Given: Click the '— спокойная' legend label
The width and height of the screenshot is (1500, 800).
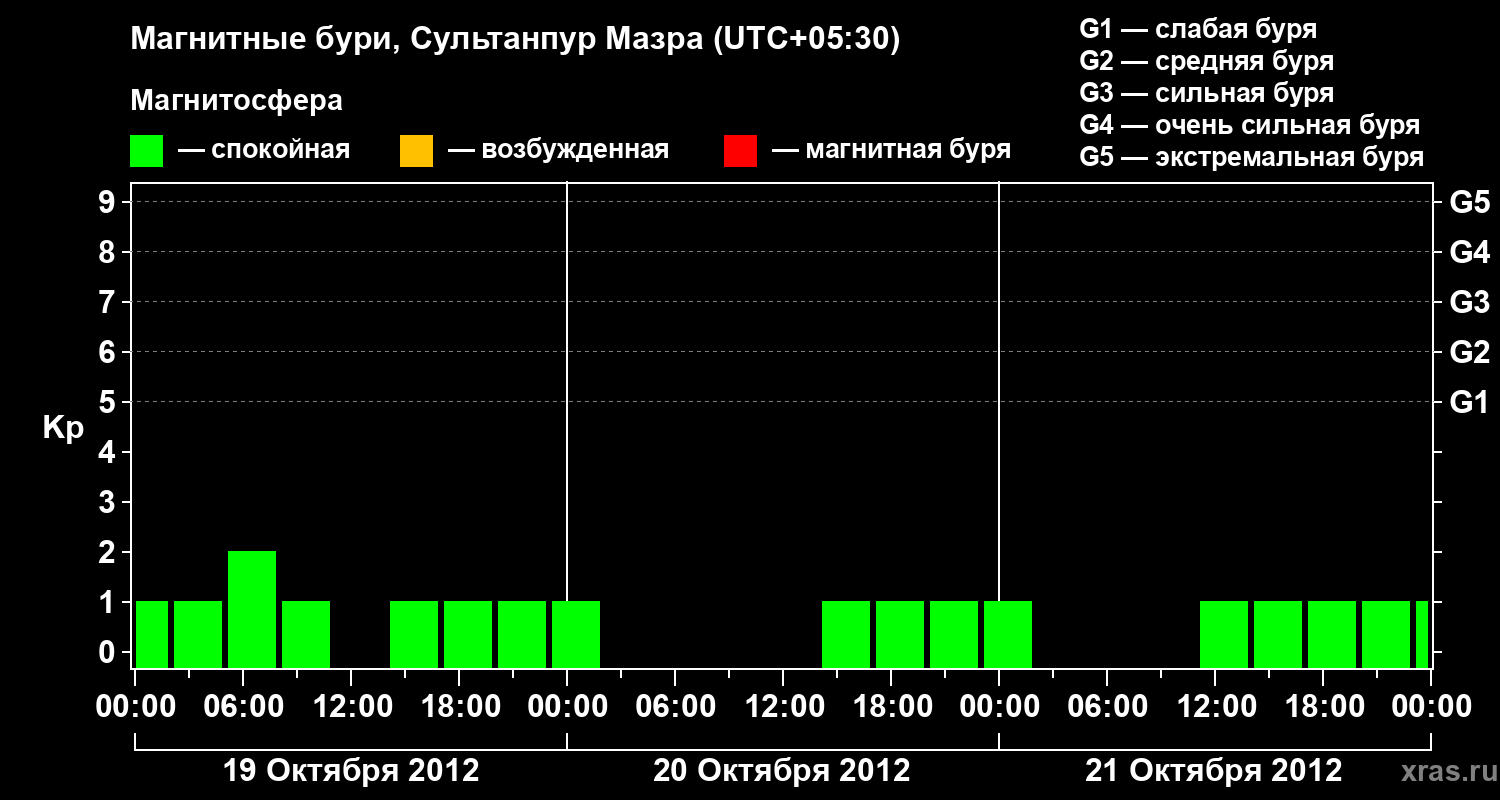Looking at the screenshot, I should coord(264,151).
